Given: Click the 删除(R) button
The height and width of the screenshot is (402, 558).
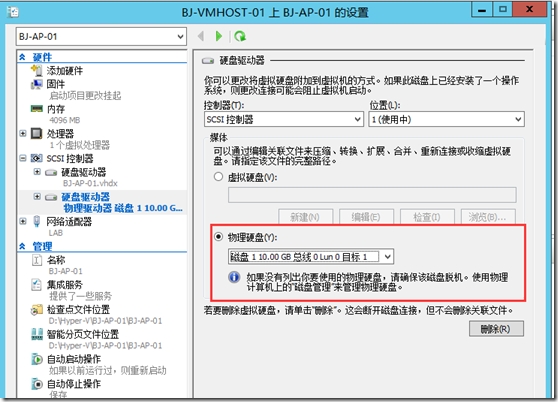Looking at the screenshot, I should pyautogui.click(x=496, y=329).
